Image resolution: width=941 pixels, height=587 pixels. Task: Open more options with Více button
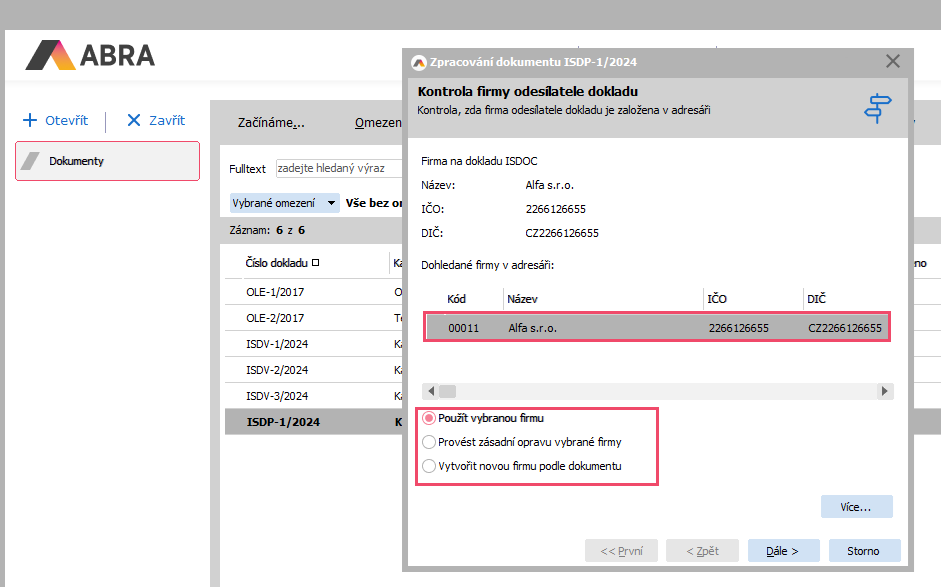[x=856, y=507]
